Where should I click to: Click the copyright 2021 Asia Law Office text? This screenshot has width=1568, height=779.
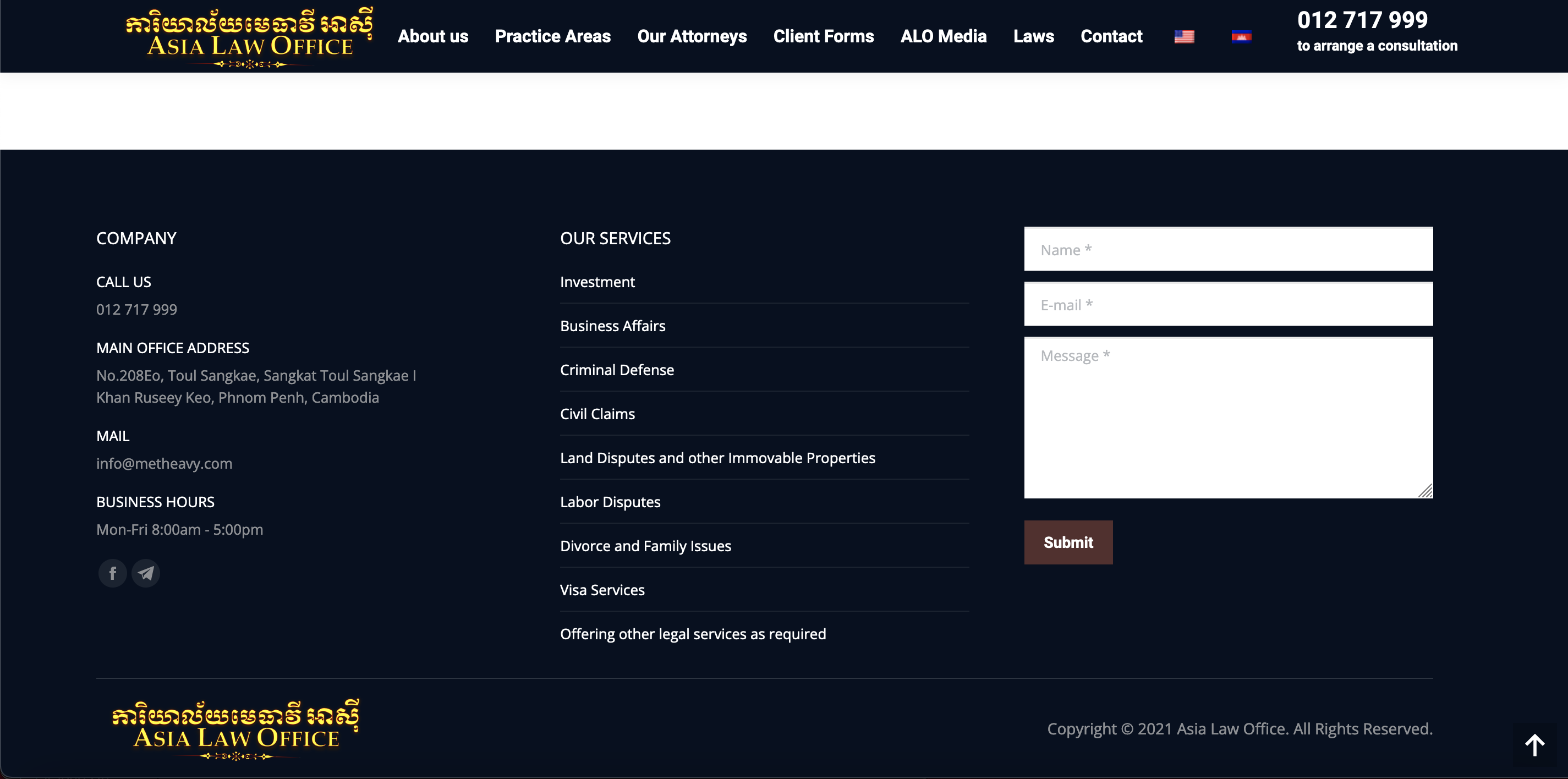pos(1240,728)
